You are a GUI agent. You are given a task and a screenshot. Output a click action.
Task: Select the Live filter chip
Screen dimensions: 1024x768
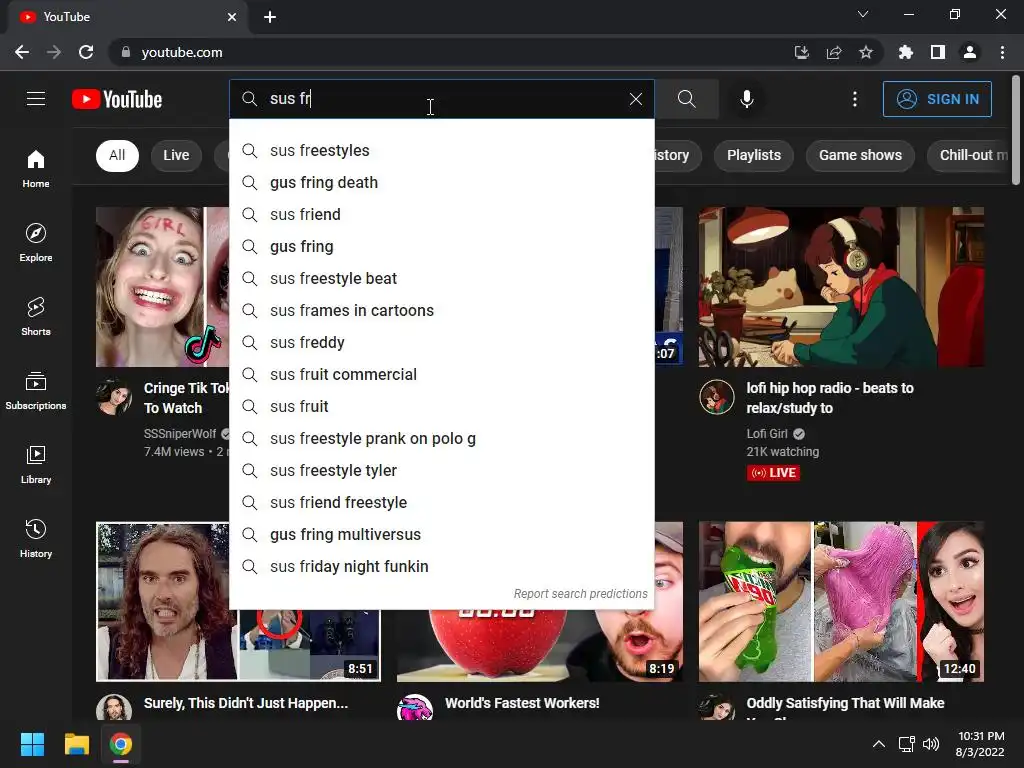(x=176, y=155)
